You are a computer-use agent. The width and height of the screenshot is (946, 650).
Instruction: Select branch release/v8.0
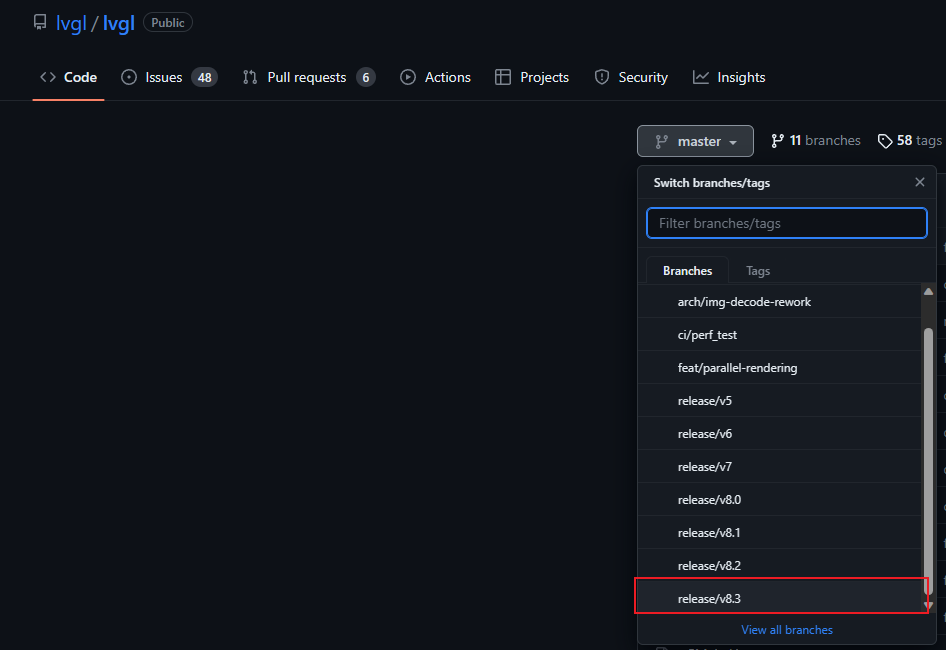coord(779,500)
